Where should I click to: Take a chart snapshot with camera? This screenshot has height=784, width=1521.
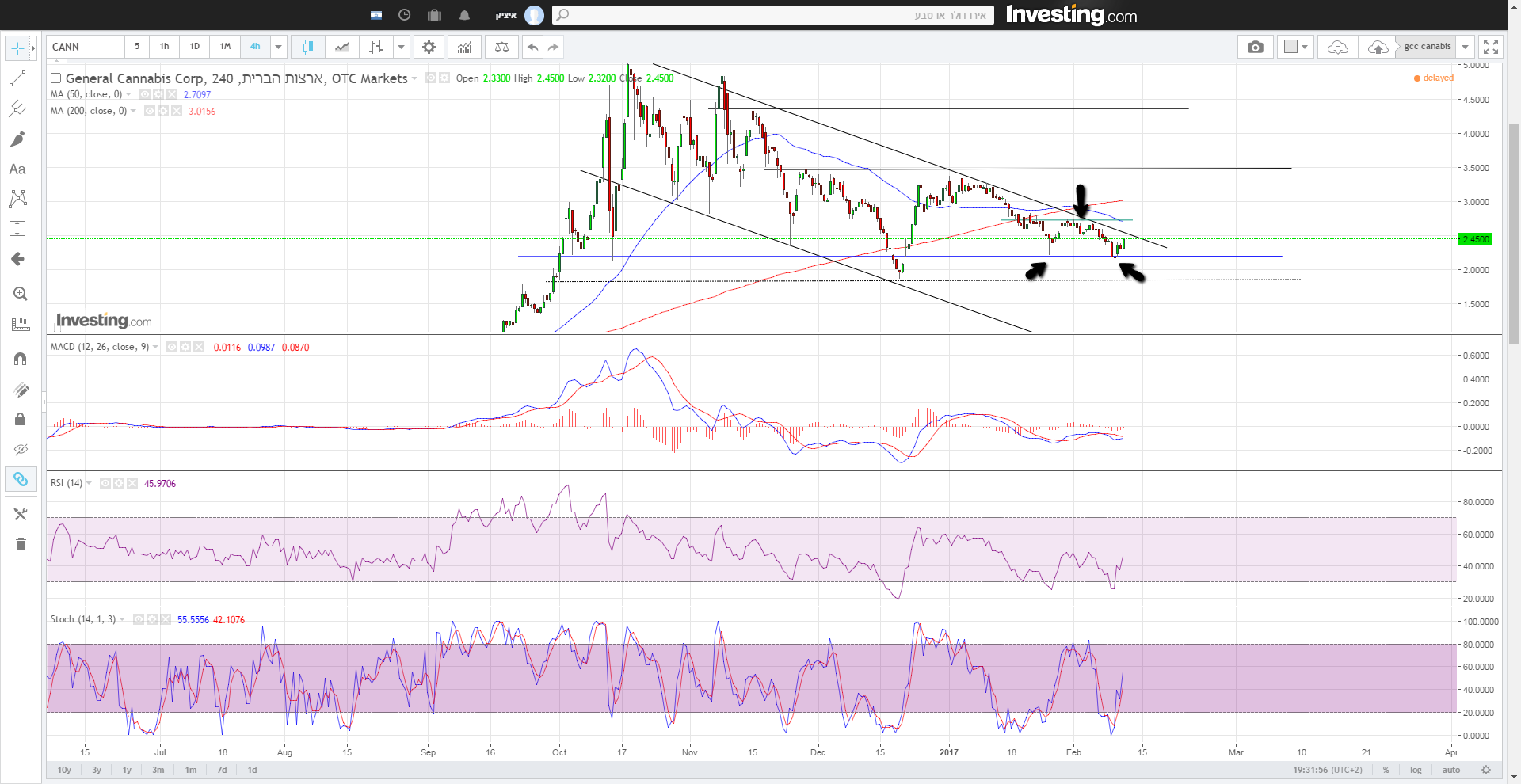click(x=1256, y=47)
